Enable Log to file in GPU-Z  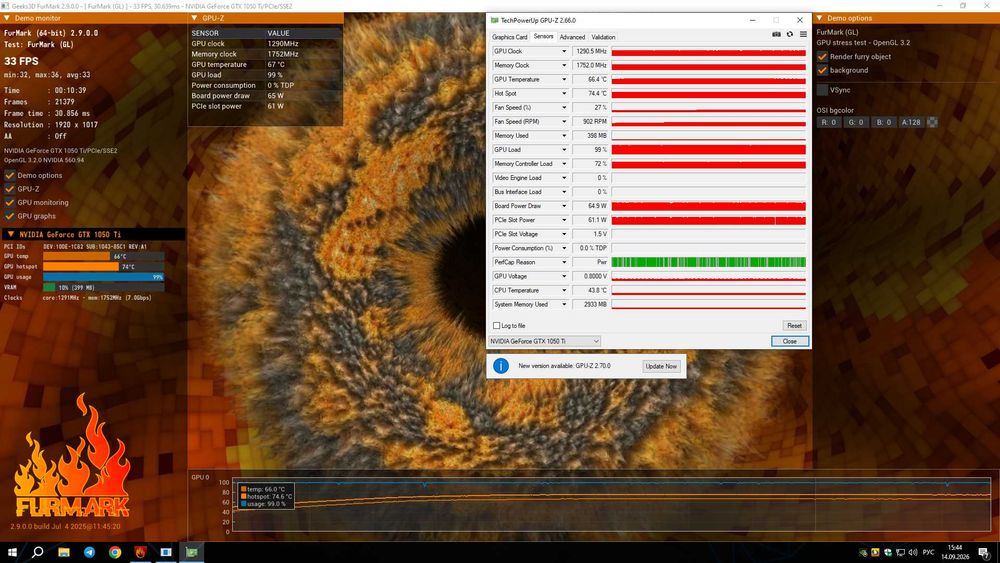click(x=496, y=326)
